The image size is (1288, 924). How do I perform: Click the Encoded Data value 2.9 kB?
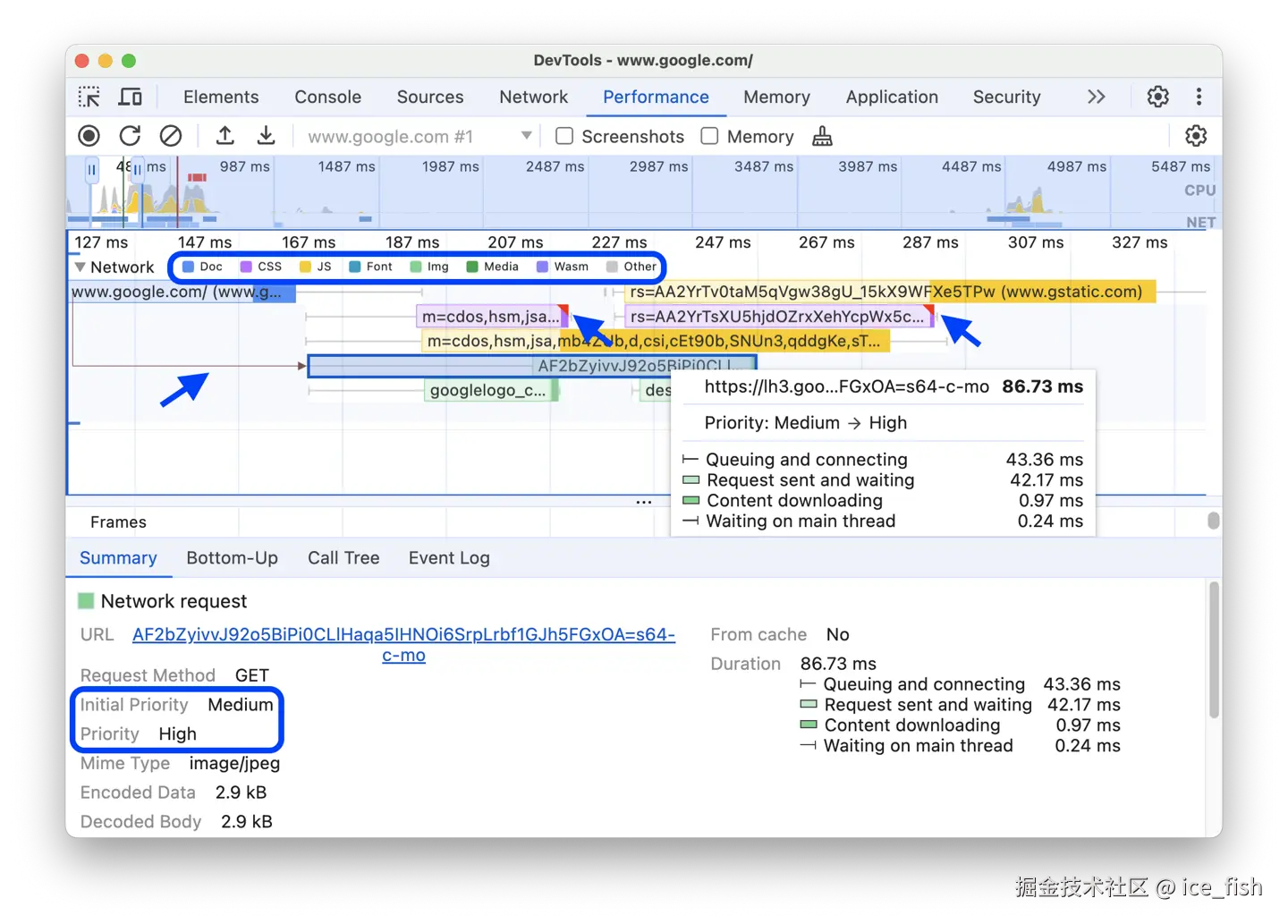click(x=241, y=793)
